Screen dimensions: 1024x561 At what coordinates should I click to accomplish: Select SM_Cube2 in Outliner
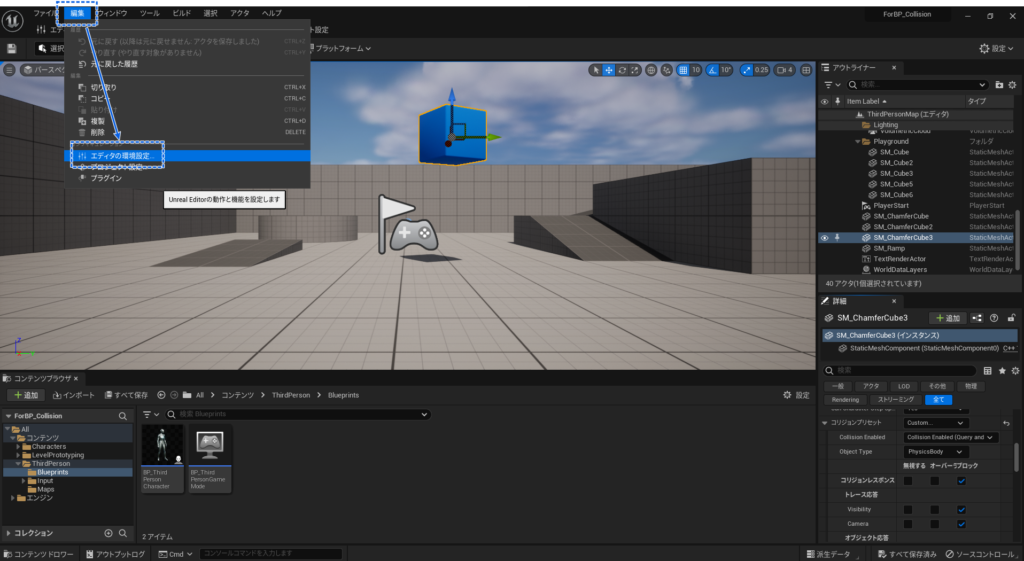click(x=896, y=163)
